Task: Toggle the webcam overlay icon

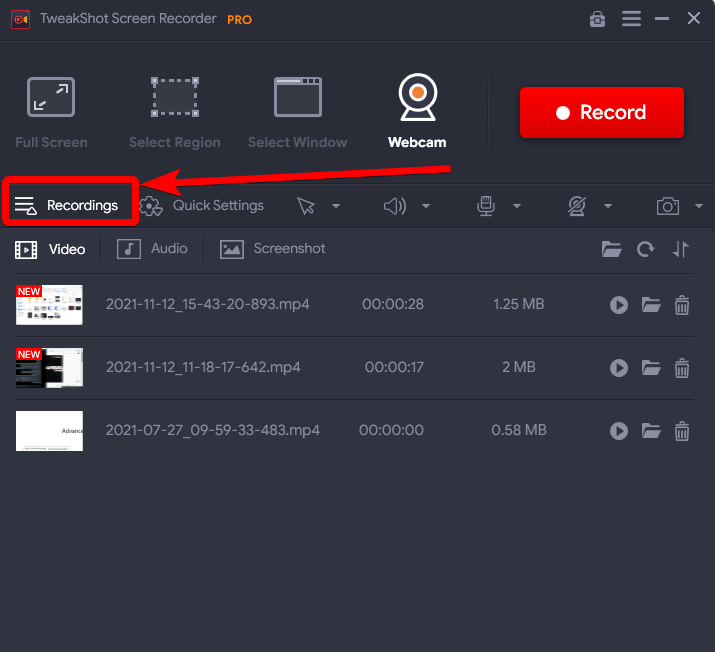Action: click(x=576, y=206)
